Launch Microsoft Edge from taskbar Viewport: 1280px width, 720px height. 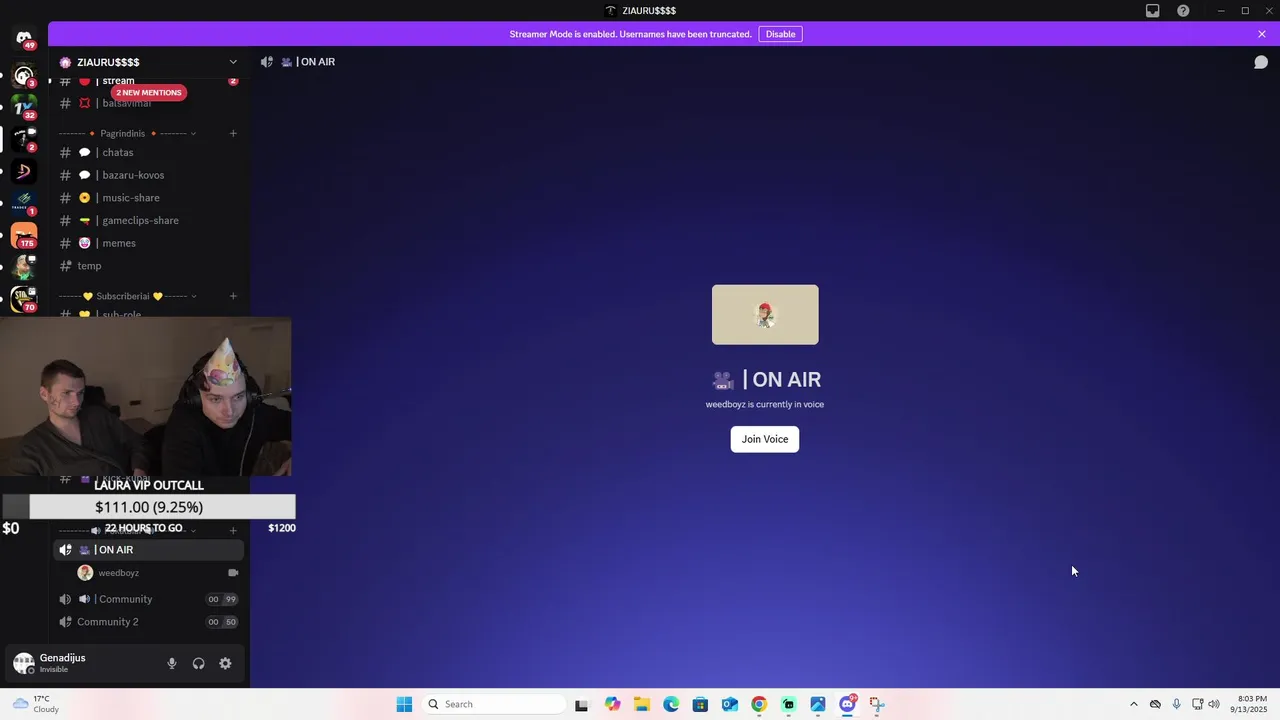coord(671,704)
